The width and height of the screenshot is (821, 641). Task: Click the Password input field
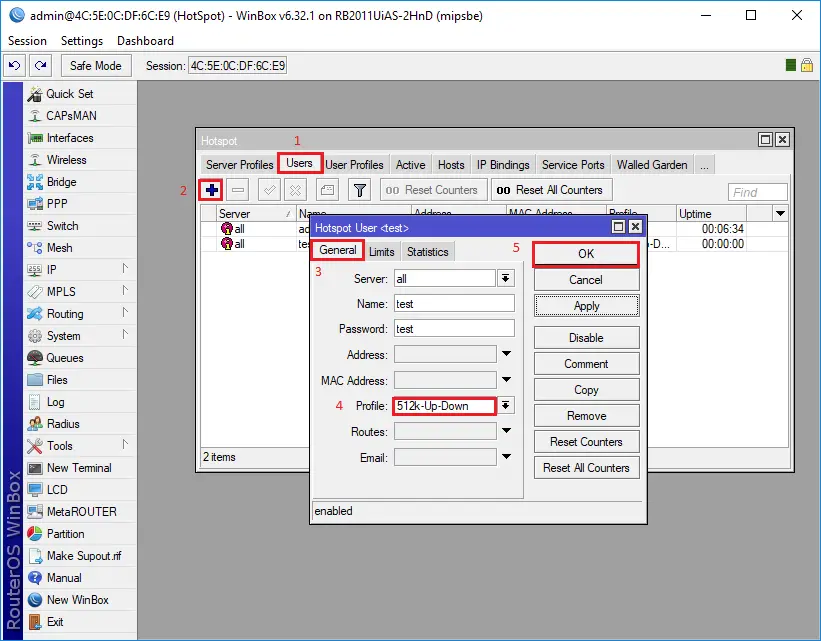click(454, 329)
